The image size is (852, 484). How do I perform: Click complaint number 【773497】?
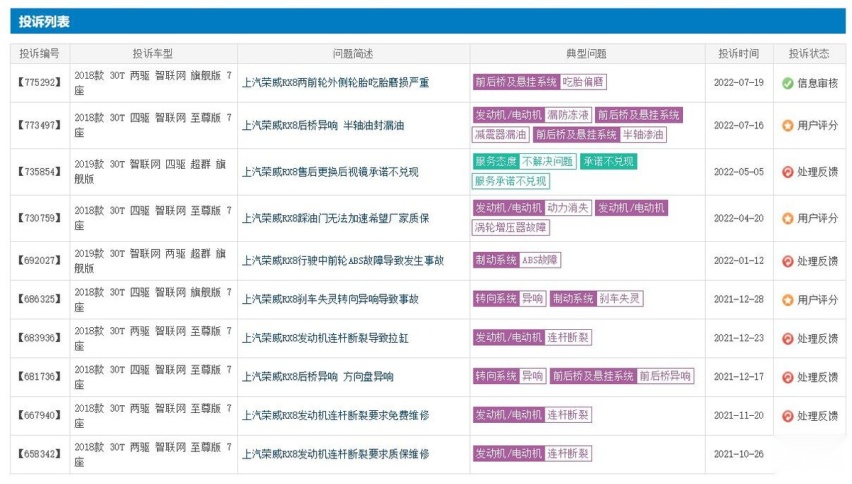39,125
